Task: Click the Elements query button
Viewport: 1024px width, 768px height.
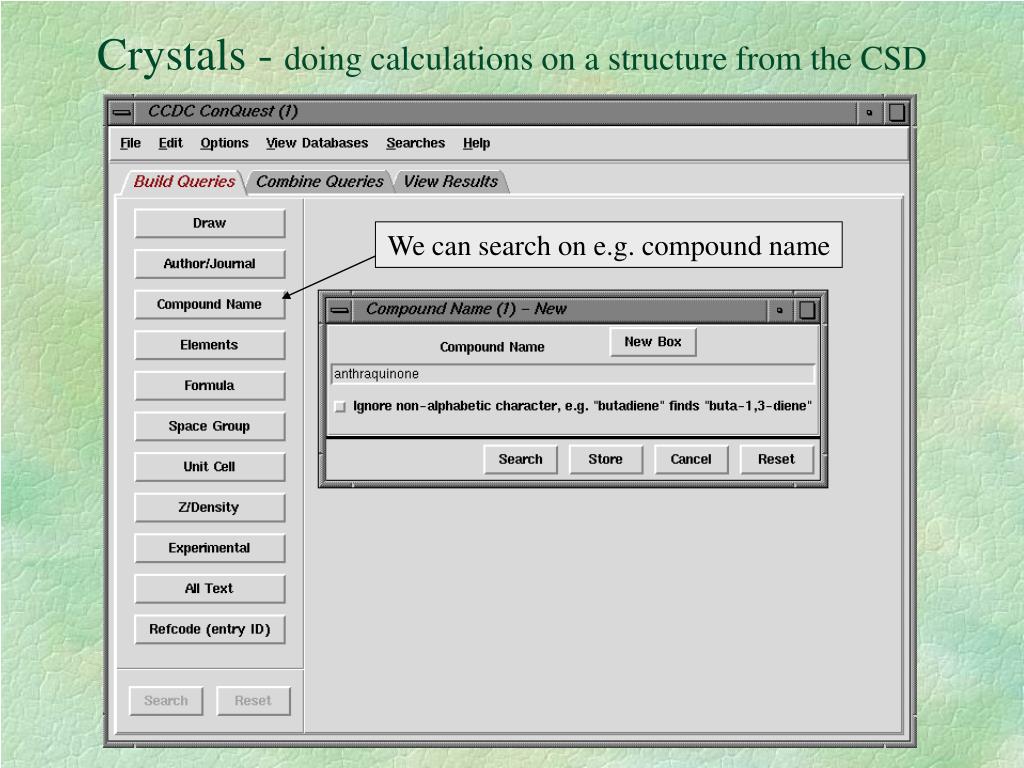Action: [210, 345]
